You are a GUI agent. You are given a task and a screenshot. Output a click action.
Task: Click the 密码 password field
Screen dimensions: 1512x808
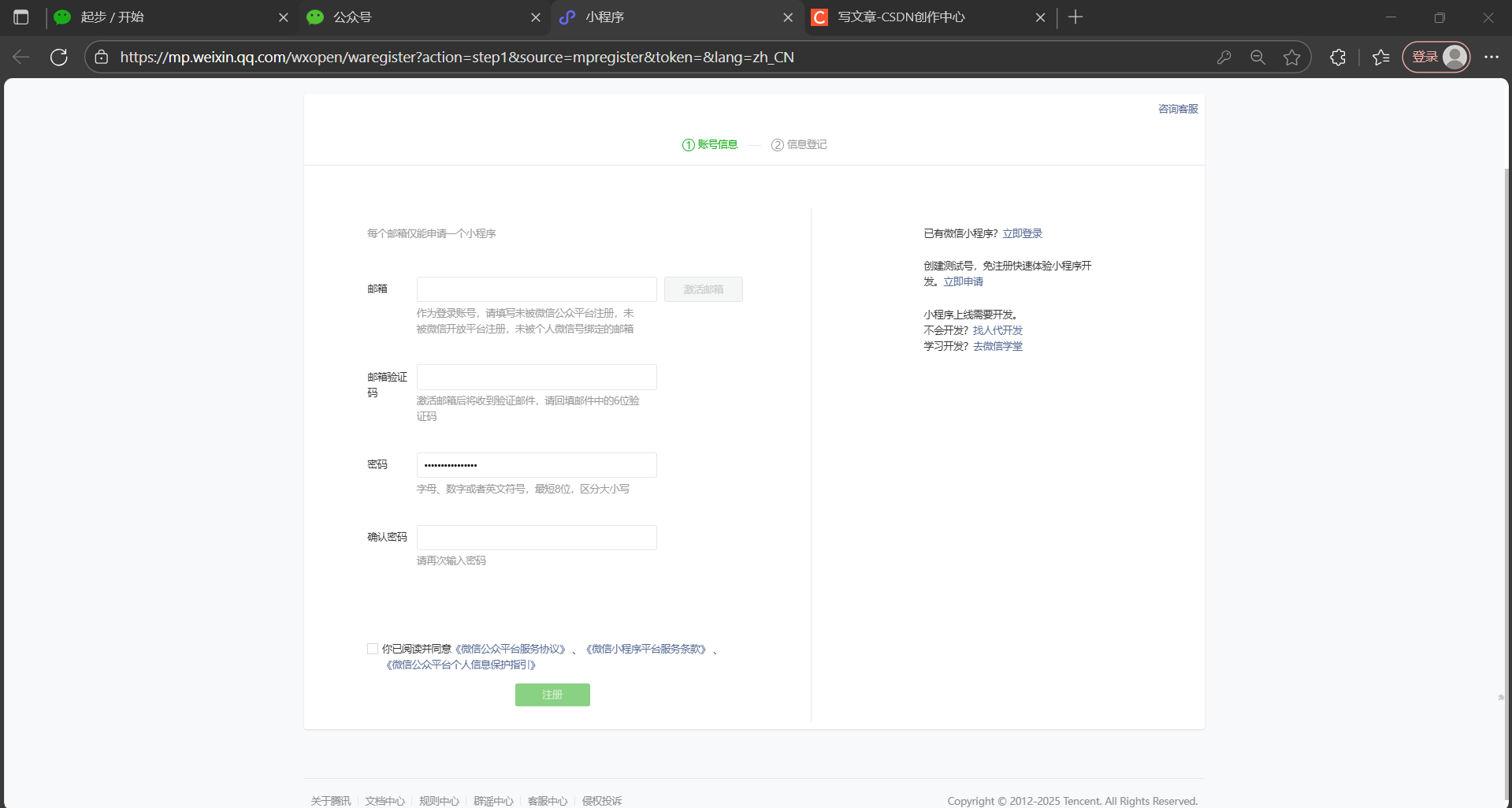point(537,465)
